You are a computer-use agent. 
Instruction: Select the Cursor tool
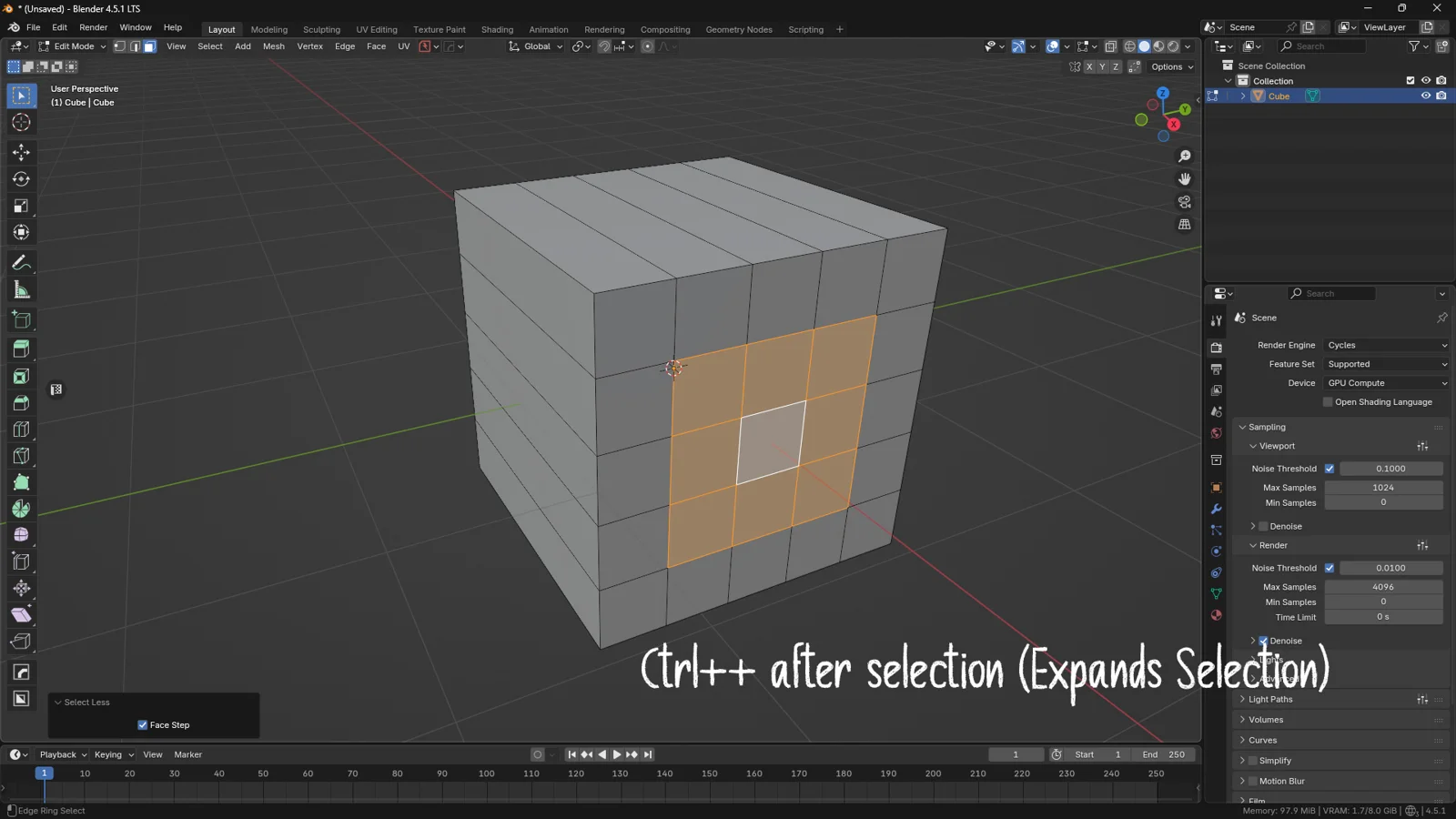[21, 123]
